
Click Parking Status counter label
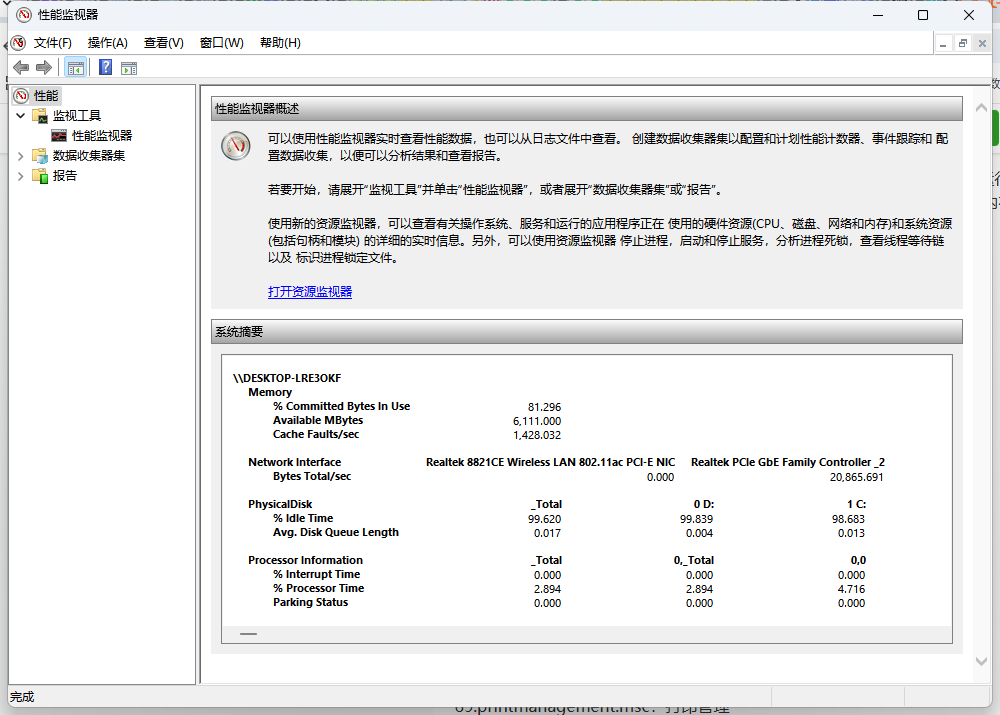[x=311, y=603]
